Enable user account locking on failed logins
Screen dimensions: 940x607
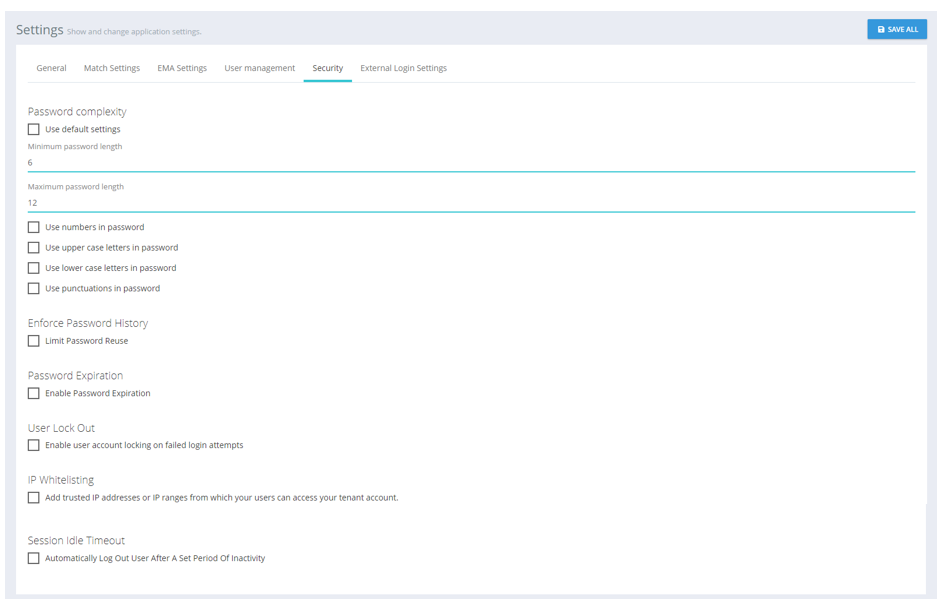point(34,445)
